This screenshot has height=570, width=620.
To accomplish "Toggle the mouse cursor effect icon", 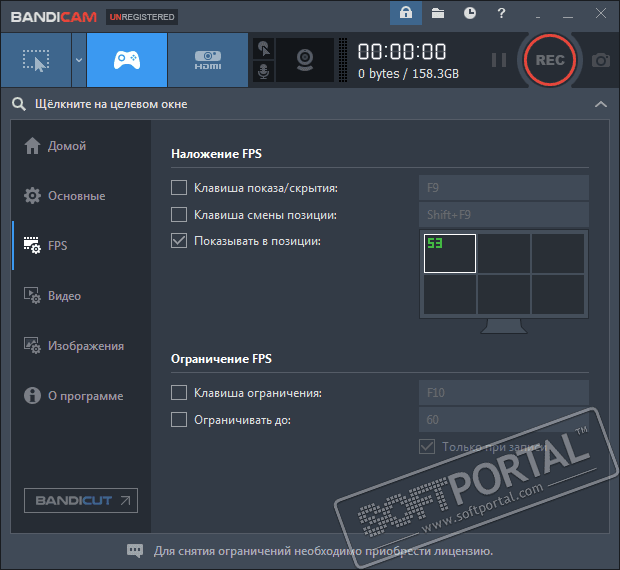I will click(x=263, y=49).
